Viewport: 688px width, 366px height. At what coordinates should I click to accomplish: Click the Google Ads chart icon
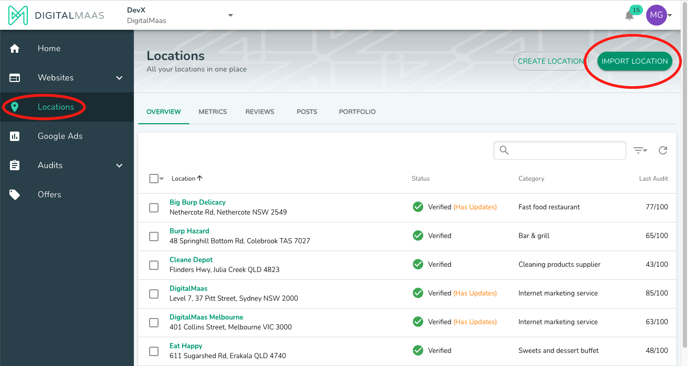[14, 136]
